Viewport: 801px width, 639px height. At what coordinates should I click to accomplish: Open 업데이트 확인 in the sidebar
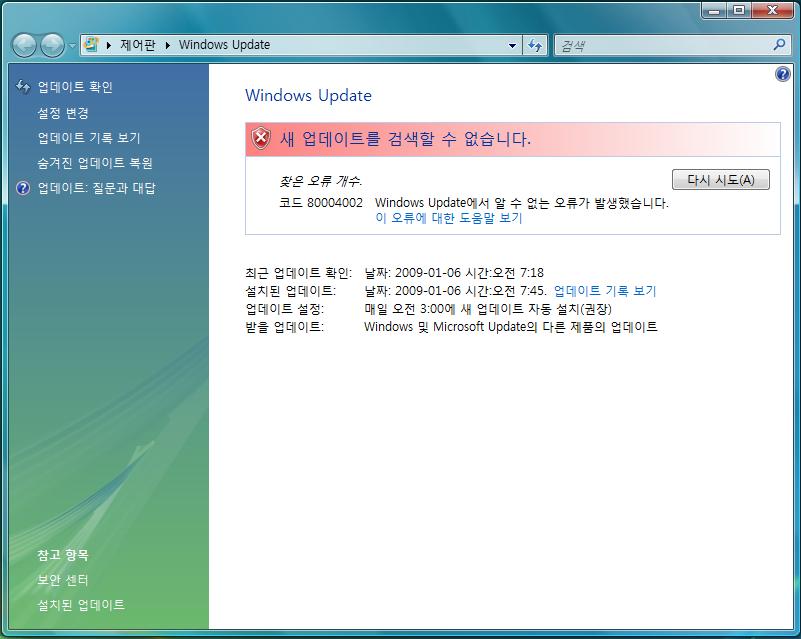[75, 87]
